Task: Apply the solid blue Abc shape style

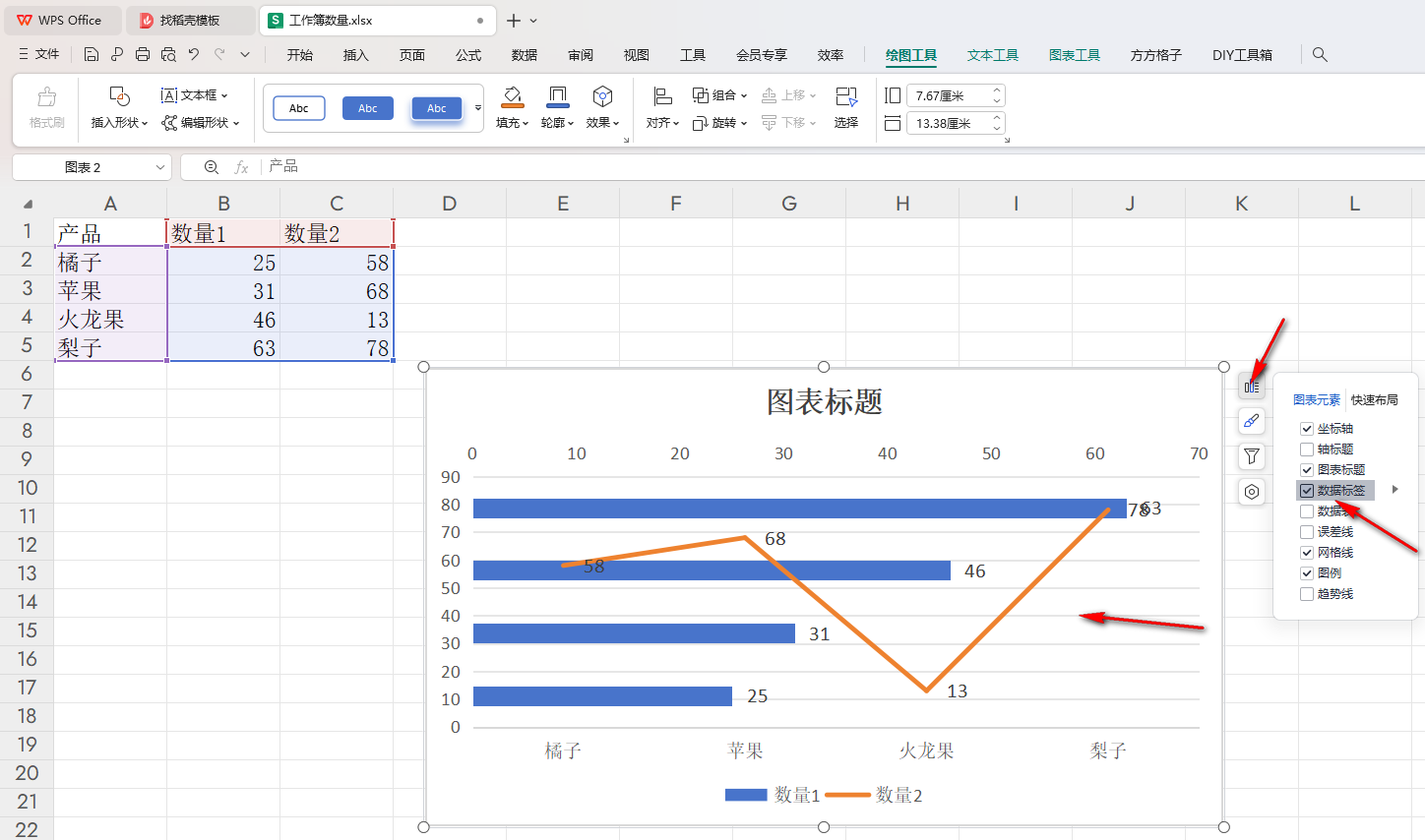Action: [368, 108]
